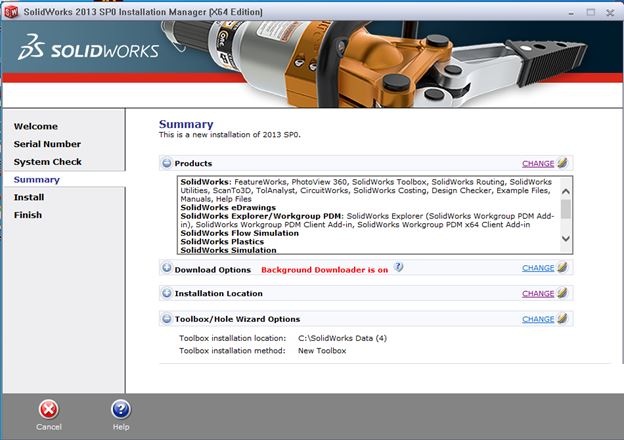Click CHANGE link for Toolbox/Hole Wizard Options
The height and width of the screenshot is (440, 624).
[x=538, y=319]
